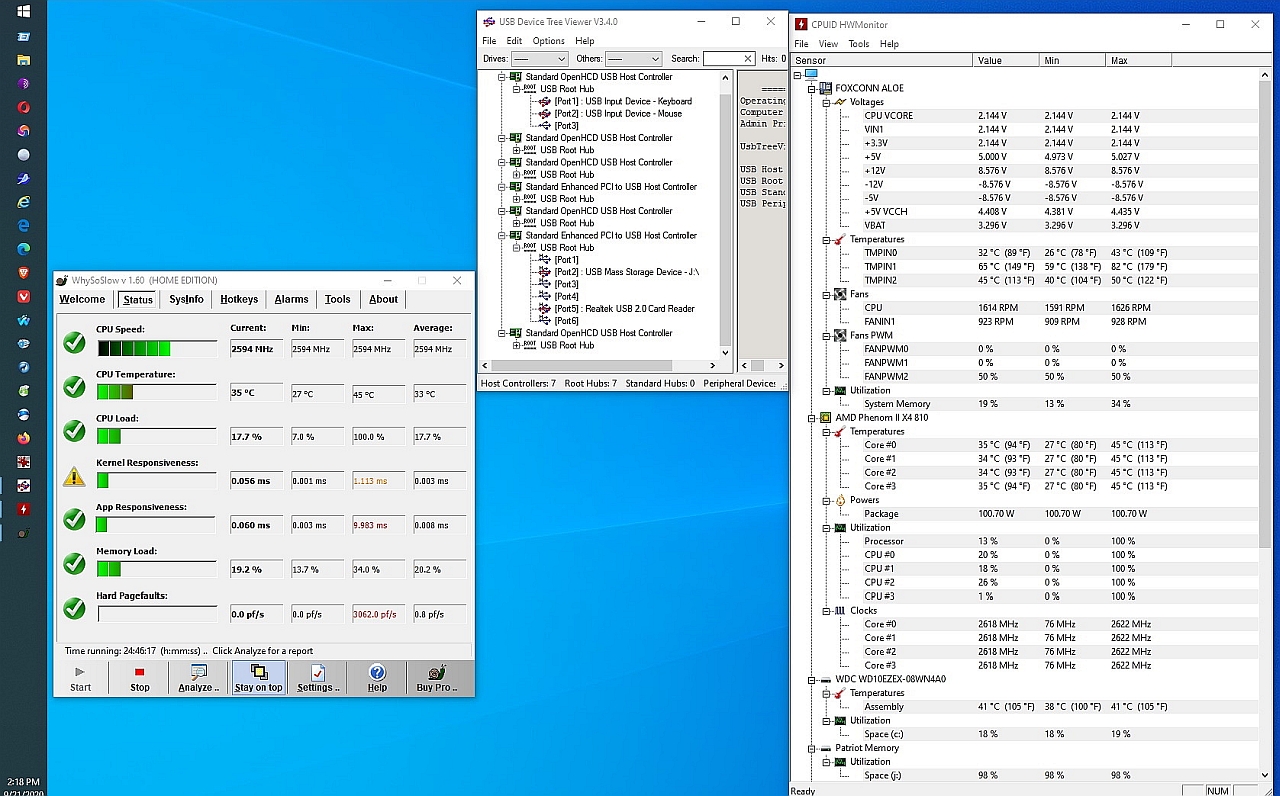This screenshot has width=1280, height=796.
Task: Launch Internet Explorer from the taskbar
Action: 23,202
